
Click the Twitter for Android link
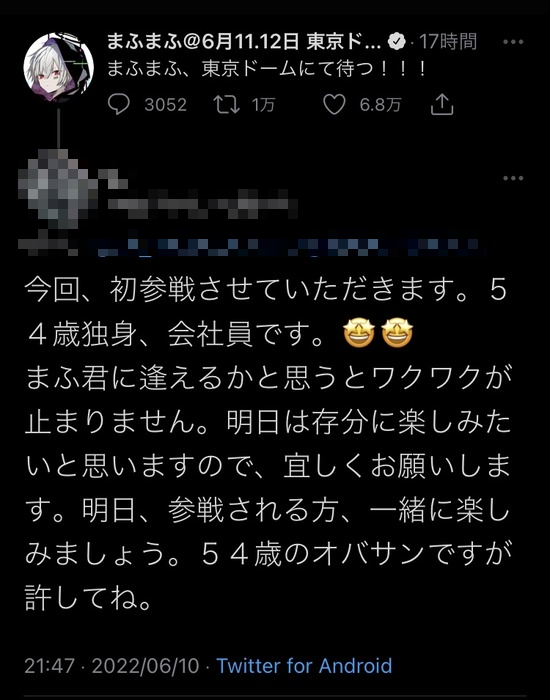[304, 666]
